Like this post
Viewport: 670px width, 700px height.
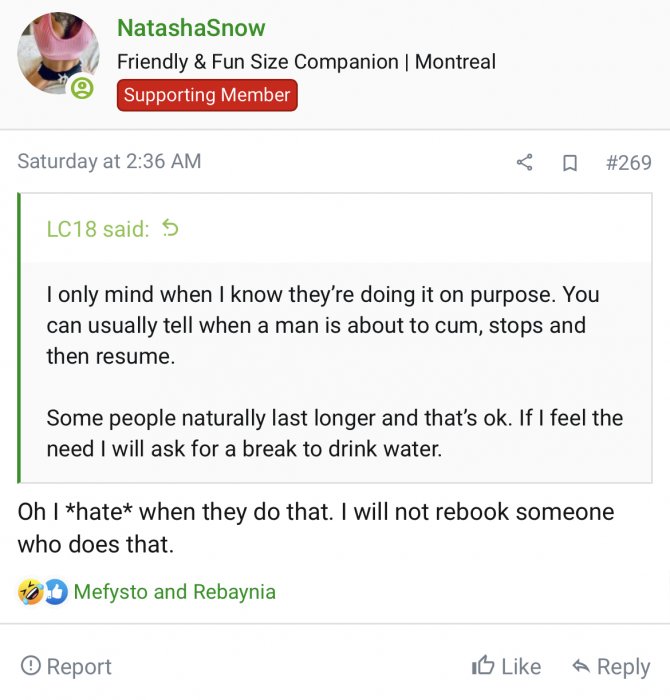click(506, 666)
